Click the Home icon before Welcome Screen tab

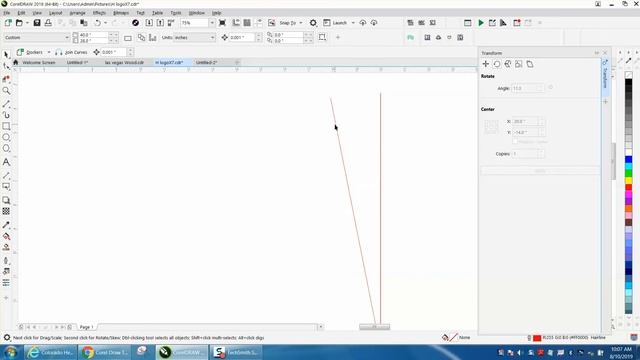pos(16,62)
